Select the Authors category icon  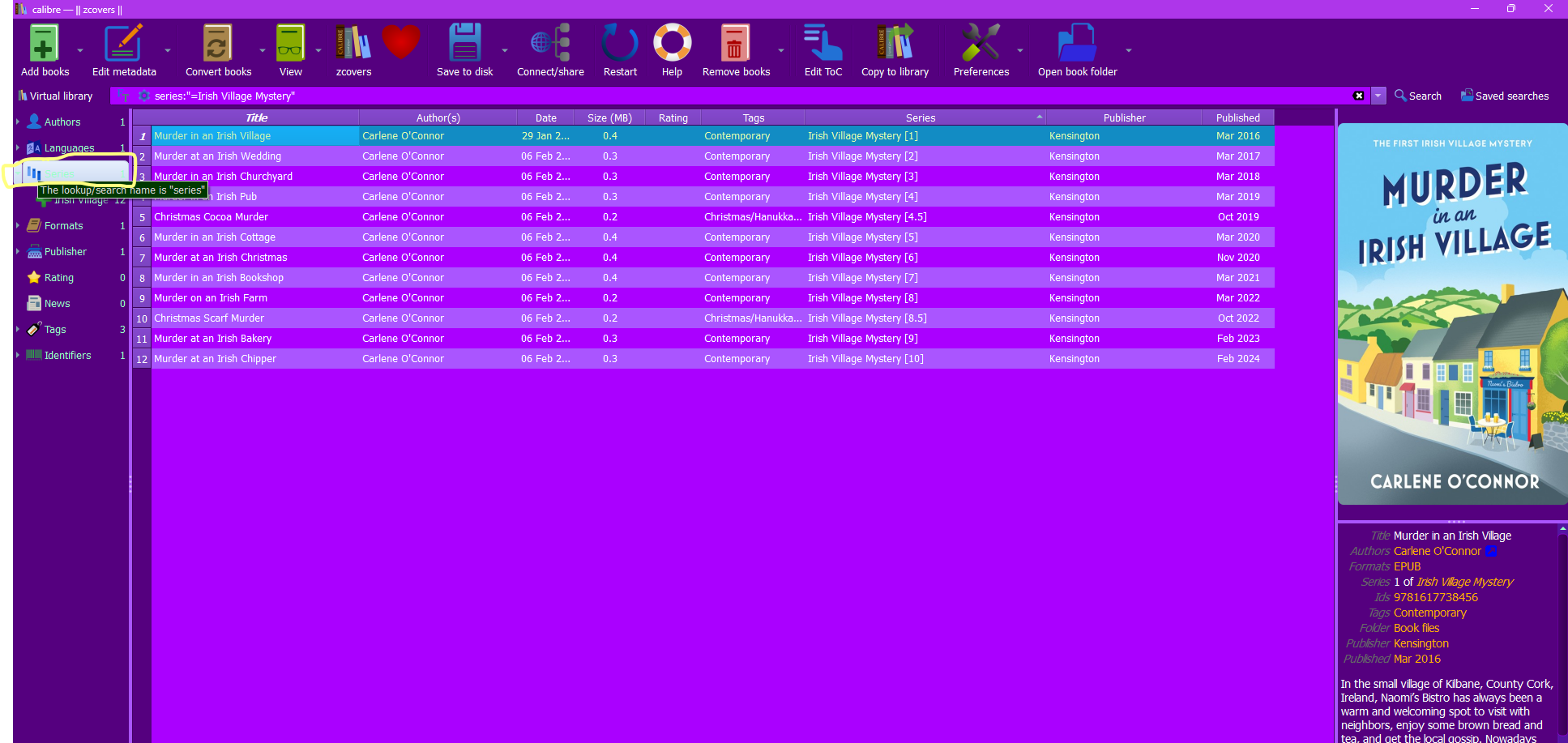pos(34,122)
